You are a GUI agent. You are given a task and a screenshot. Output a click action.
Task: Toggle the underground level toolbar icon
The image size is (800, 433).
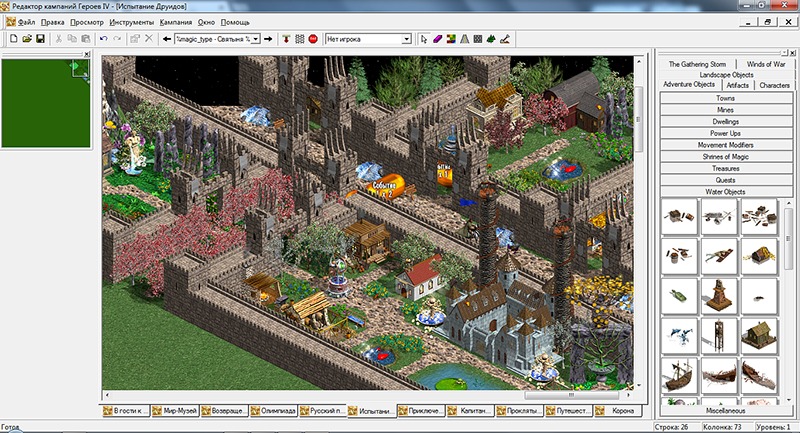pyautogui.click(x=286, y=39)
